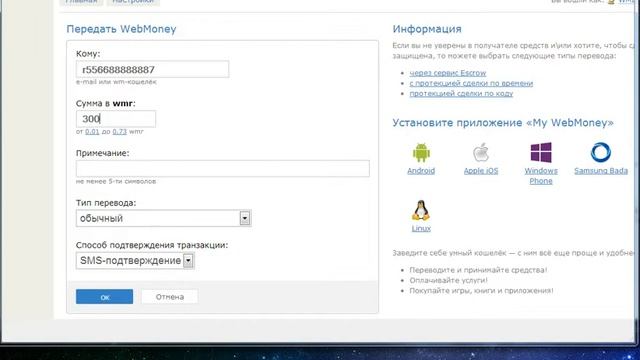Screen dimensions: 640x360
Task: Open the Android app icon
Action: point(421,153)
